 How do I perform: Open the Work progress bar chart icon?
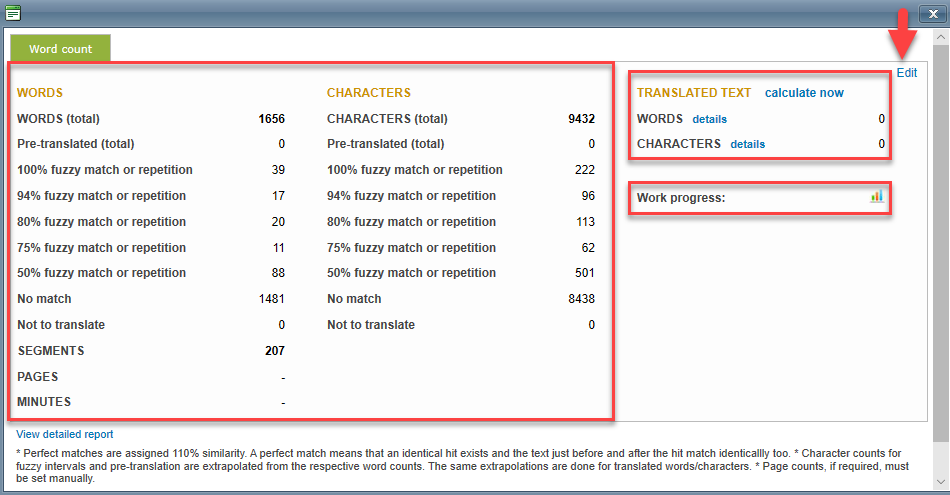click(x=876, y=197)
